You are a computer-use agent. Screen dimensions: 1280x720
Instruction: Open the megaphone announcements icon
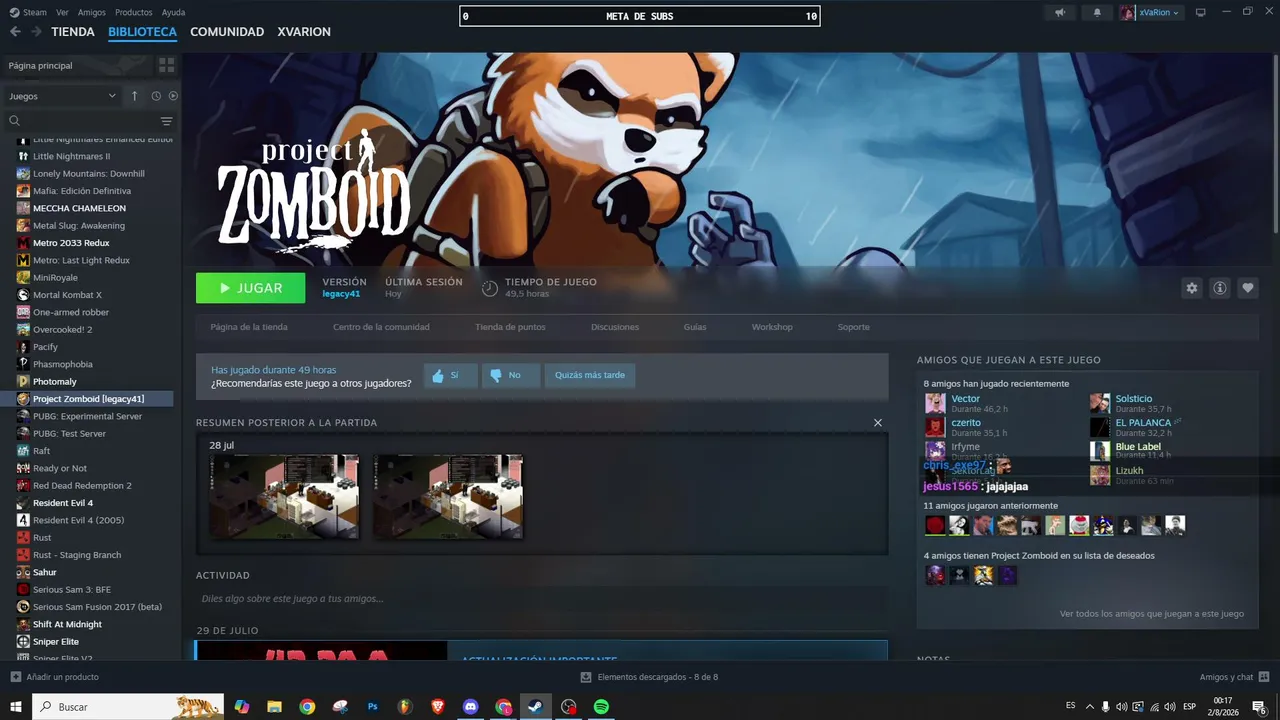1060,13
